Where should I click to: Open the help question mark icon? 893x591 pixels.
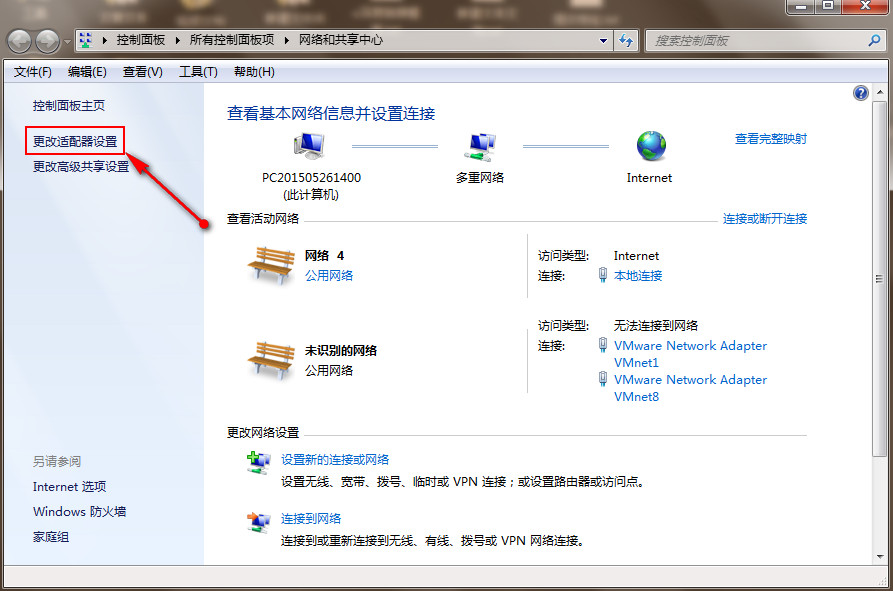[860, 93]
